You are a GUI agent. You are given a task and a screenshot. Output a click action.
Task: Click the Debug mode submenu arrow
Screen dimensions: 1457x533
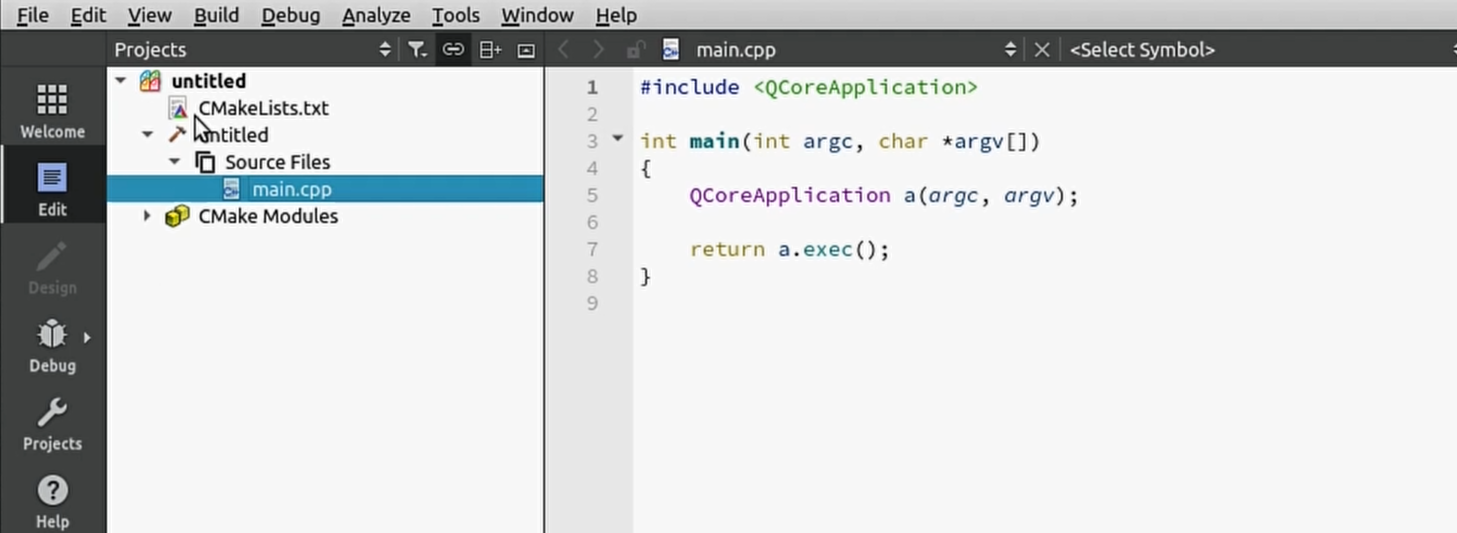point(87,337)
